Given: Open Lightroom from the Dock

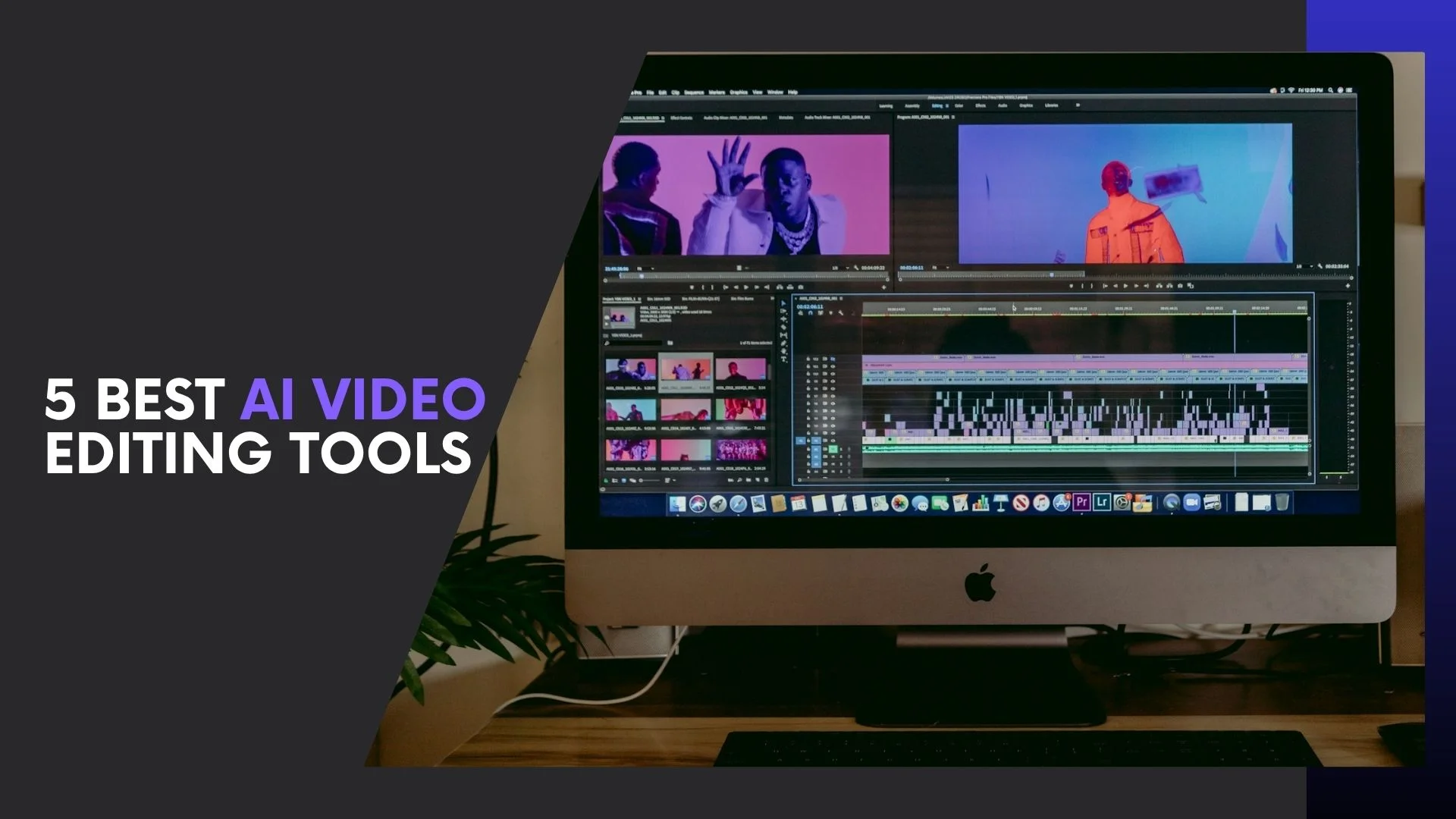Looking at the screenshot, I should (1102, 502).
